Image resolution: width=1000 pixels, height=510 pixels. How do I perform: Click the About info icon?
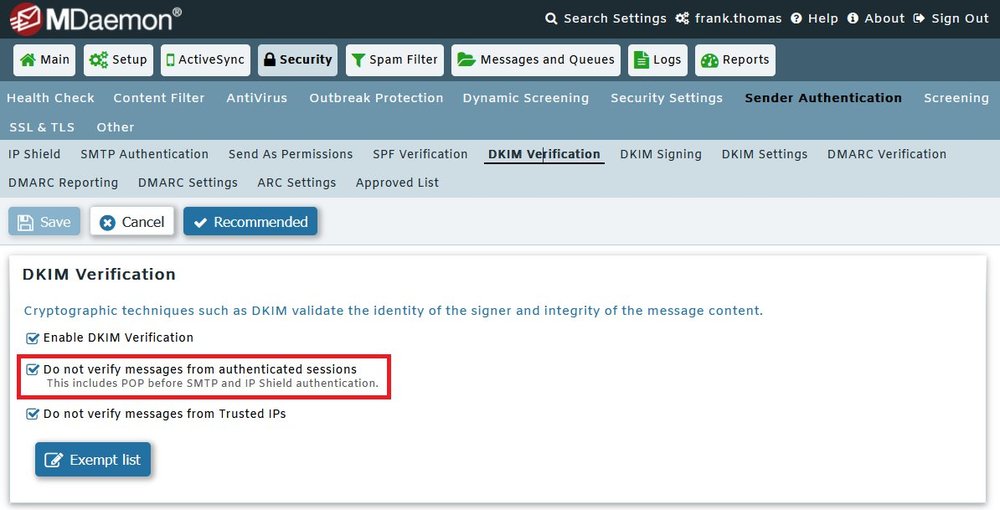point(853,18)
